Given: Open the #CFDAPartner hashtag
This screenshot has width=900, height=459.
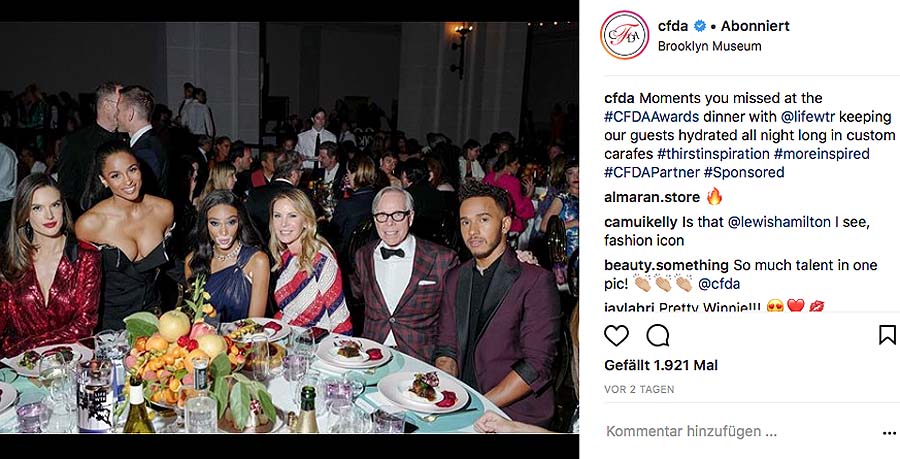Looking at the screenshot, I should click(x=651, y=172).
